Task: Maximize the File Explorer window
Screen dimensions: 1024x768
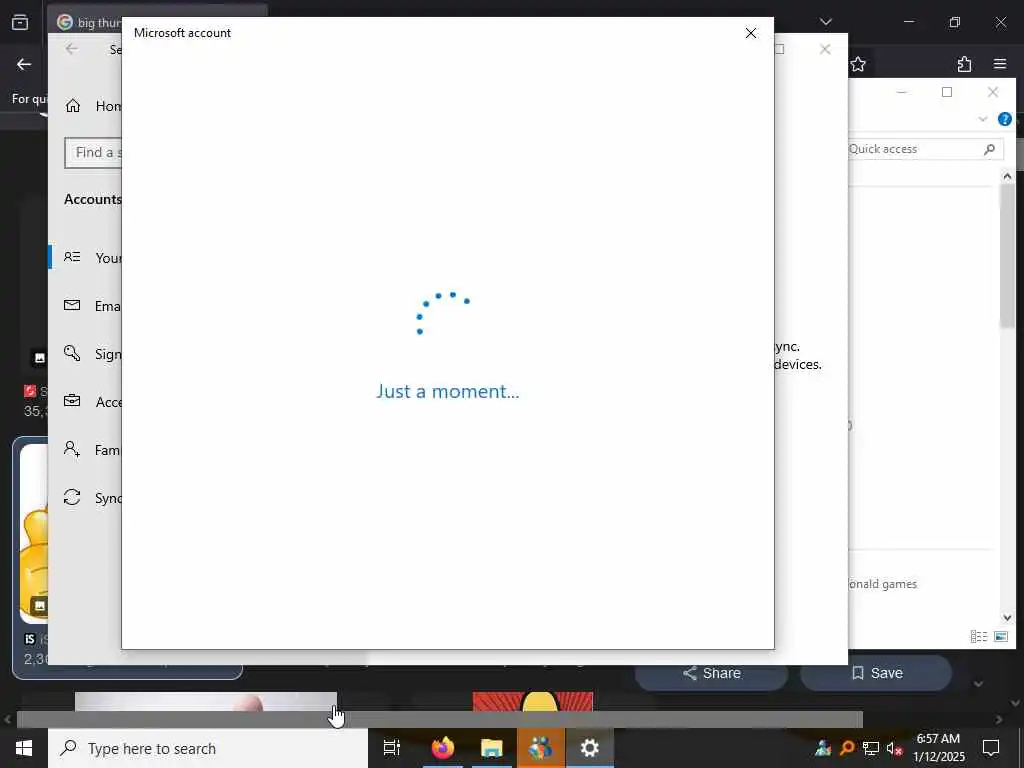Action: point(947,92)
